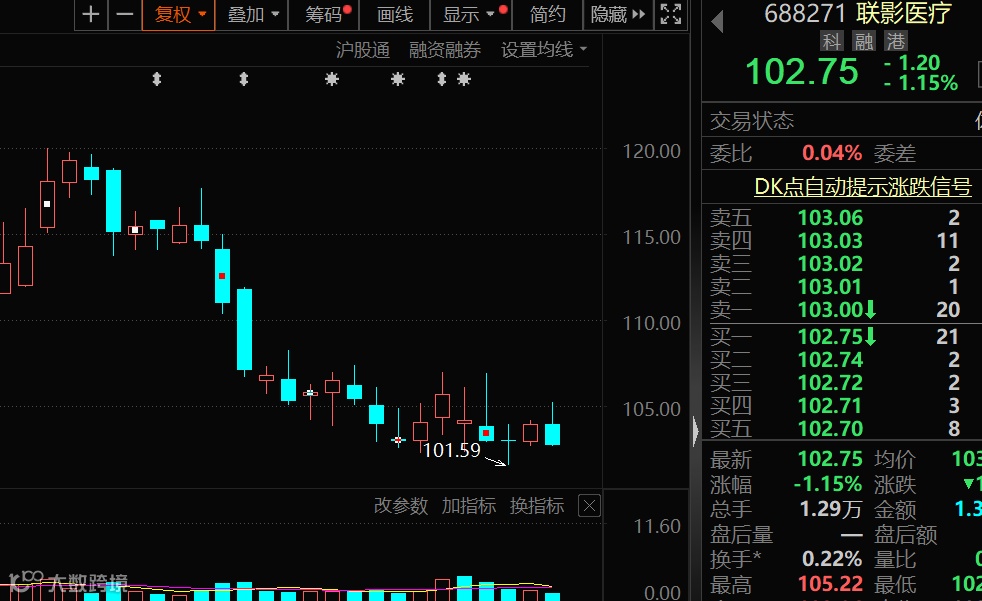
Task: Click the last starburst event marker
Action: (463, 79)
